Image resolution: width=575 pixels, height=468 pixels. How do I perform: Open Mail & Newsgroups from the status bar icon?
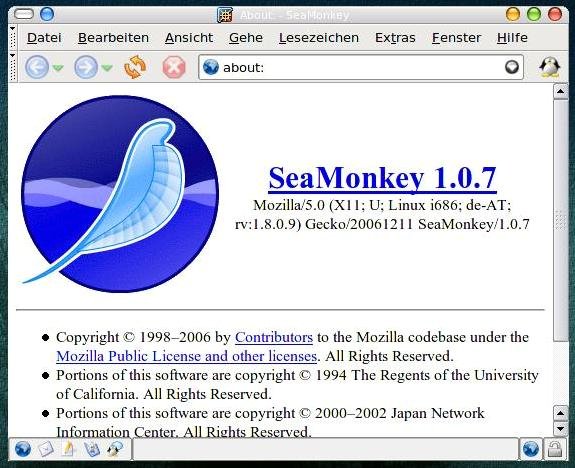(46, 449)
